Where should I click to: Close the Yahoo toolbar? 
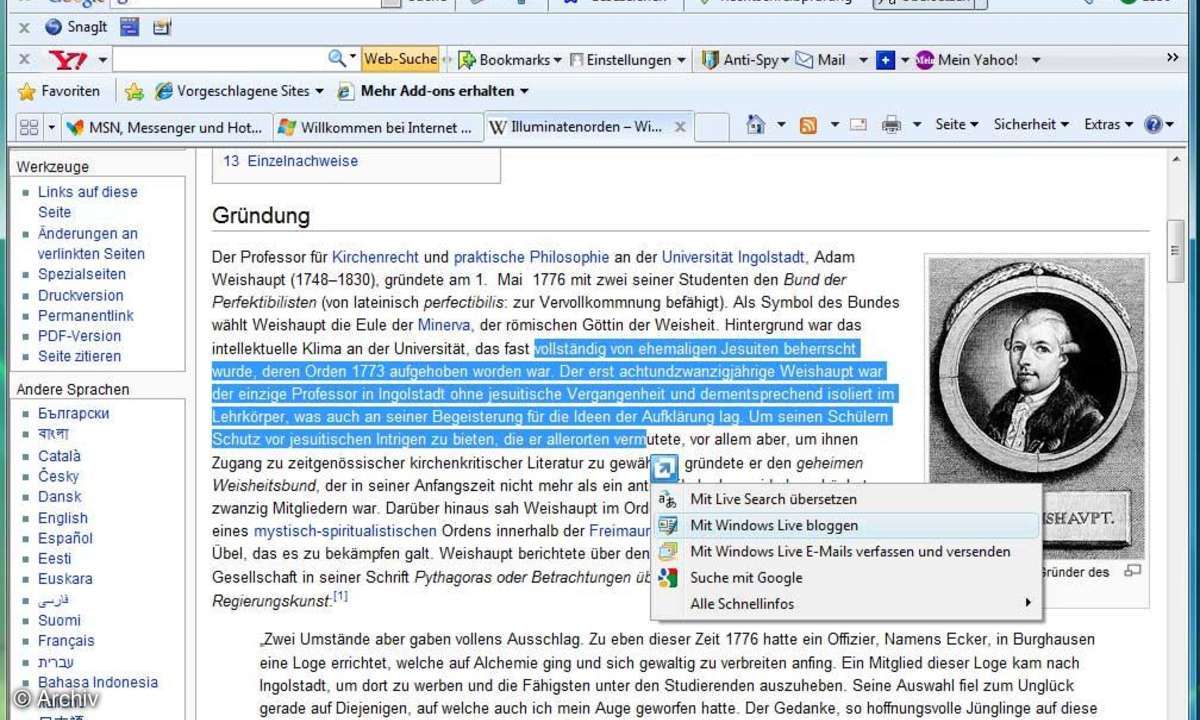coord(24,60)
